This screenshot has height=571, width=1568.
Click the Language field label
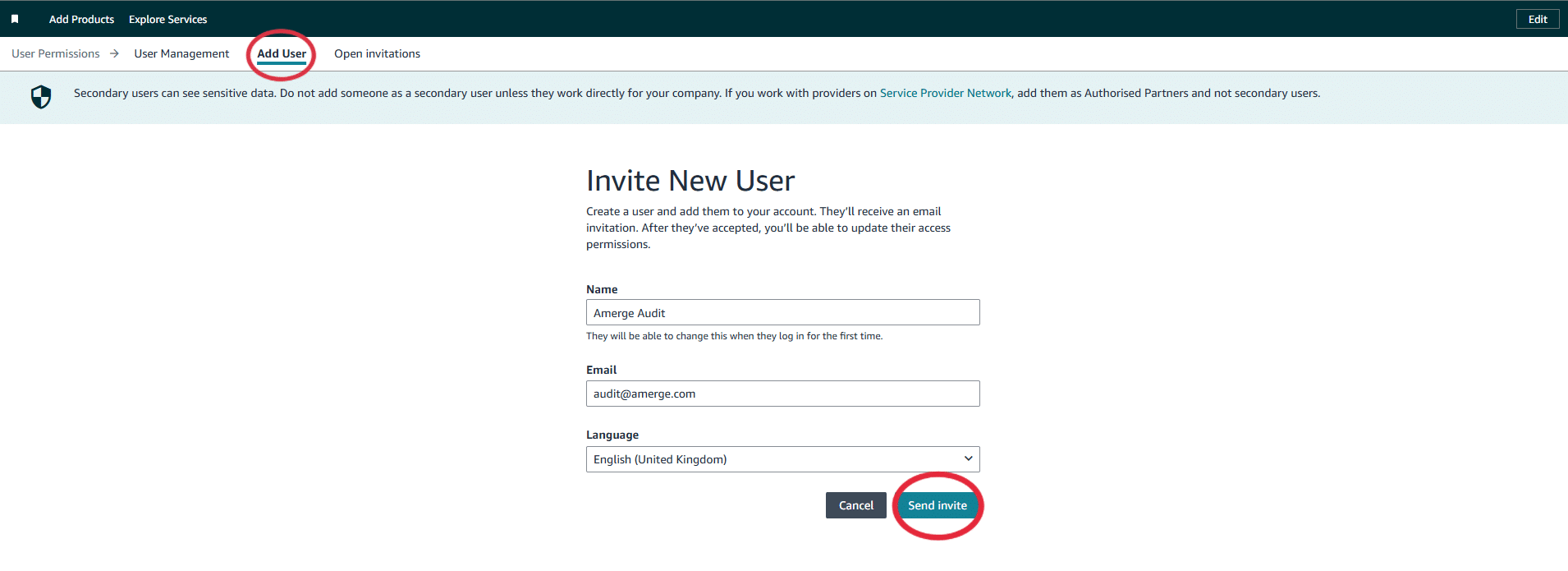coord(612,435)
